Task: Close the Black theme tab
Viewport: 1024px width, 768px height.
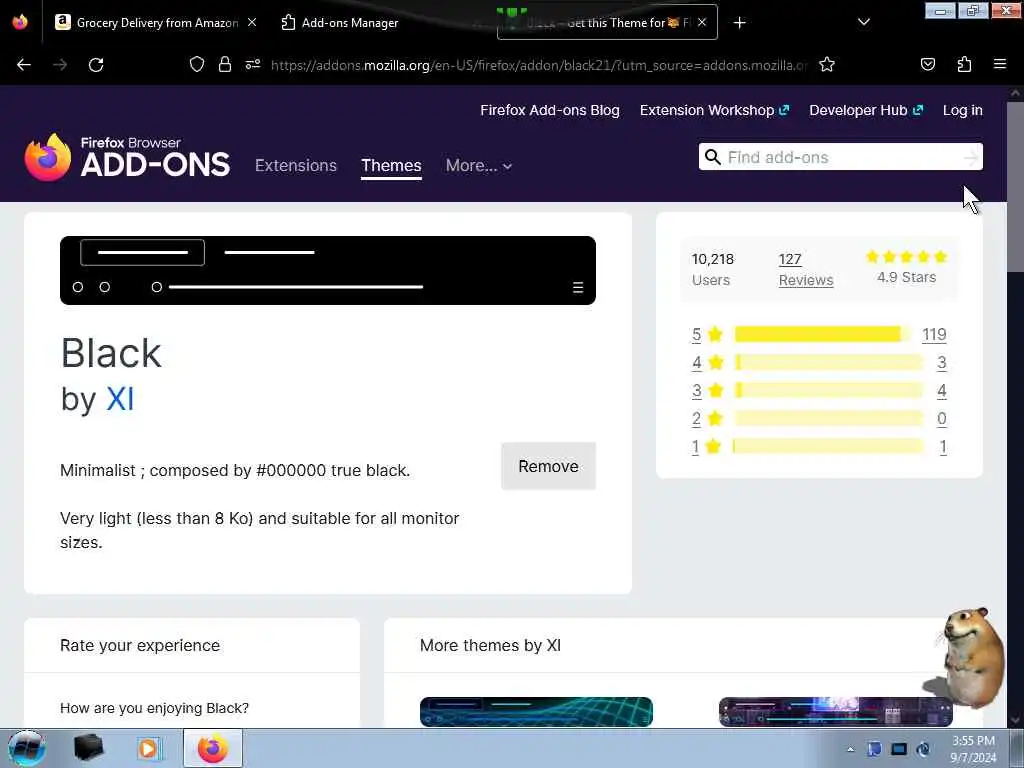Action: point(702,22)
